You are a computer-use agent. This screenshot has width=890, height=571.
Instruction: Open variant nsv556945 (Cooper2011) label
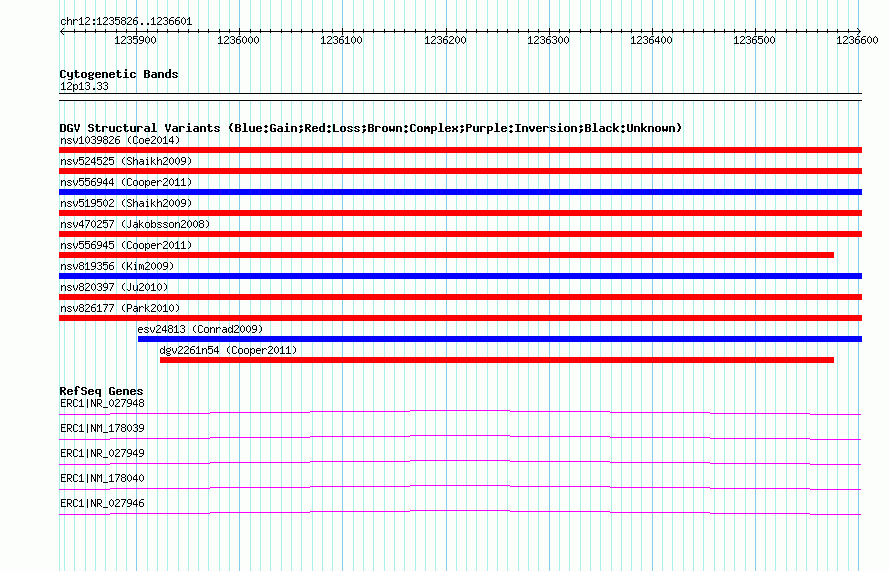[x=126, y=245]
